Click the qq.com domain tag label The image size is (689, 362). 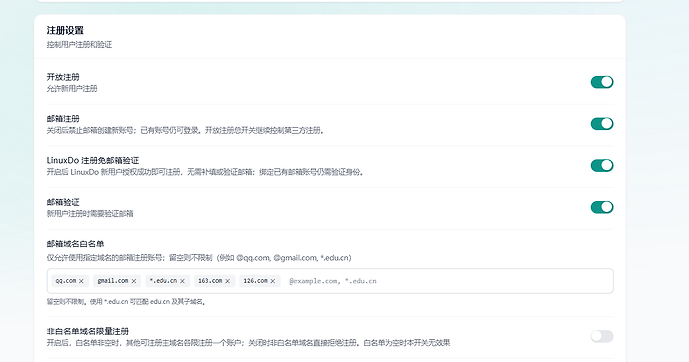[x=66, y=281]
